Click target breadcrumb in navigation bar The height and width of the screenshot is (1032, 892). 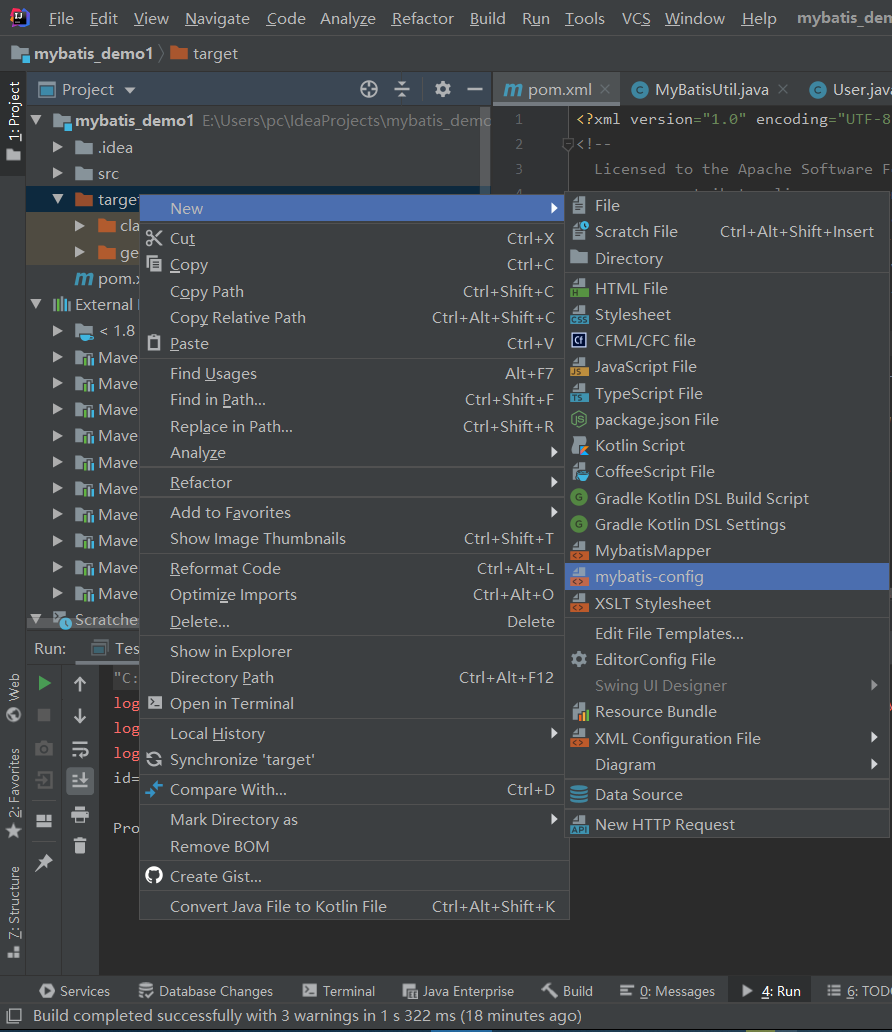tap(204, 53)
